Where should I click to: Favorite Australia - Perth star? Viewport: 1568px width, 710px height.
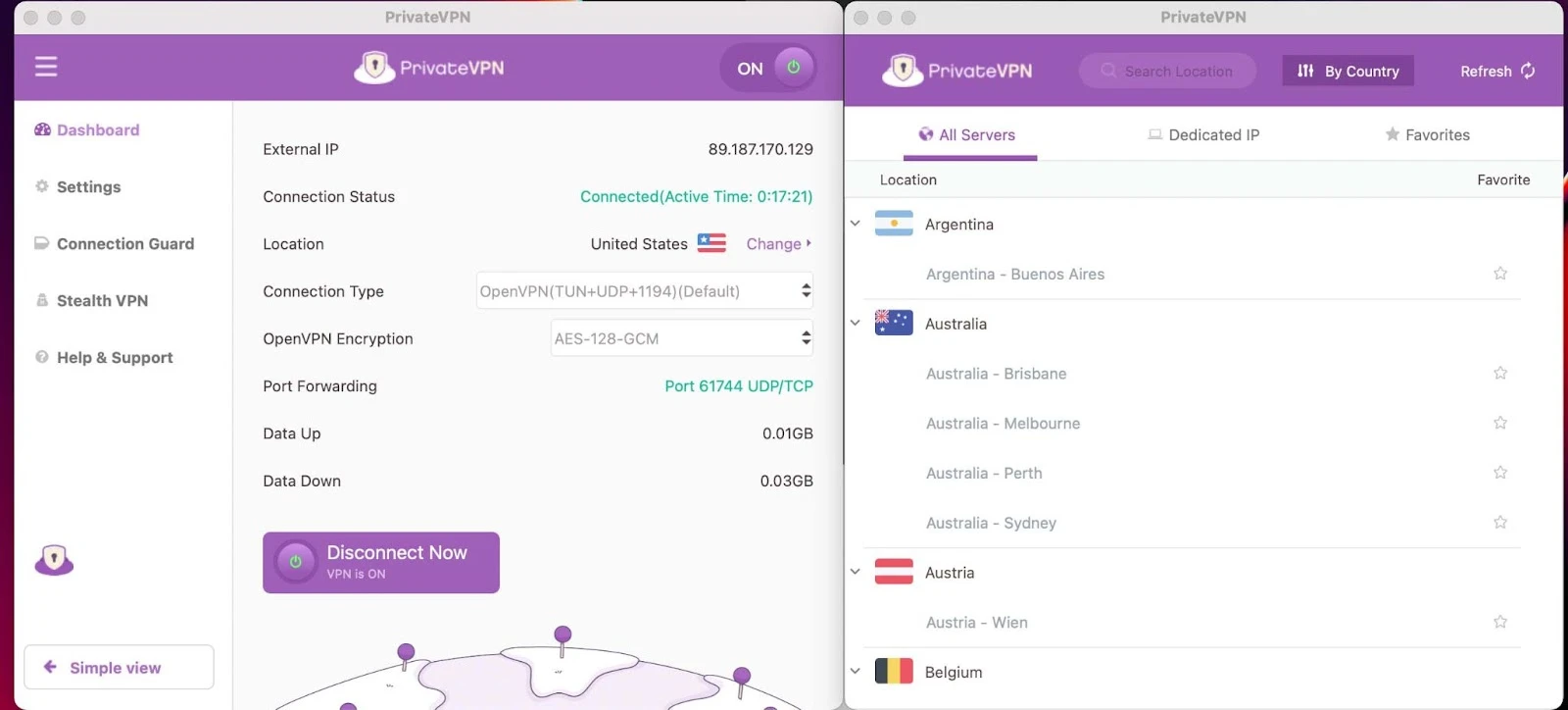coord(1500,473)
